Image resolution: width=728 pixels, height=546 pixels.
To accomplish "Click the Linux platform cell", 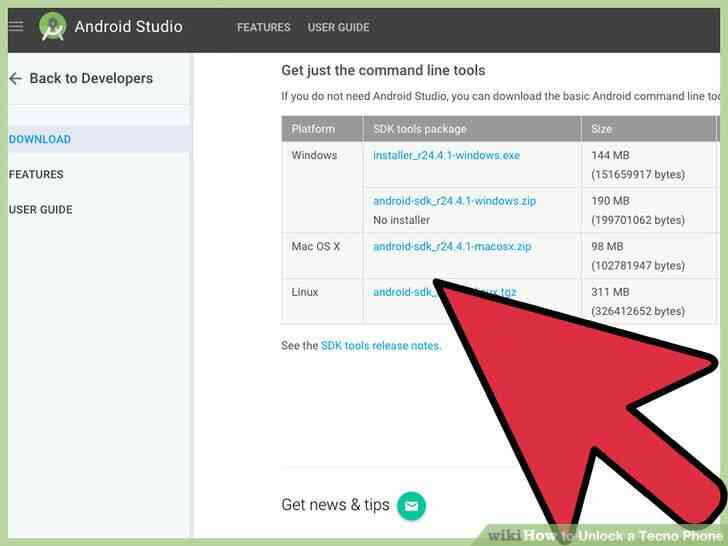I will click(305, 292).
